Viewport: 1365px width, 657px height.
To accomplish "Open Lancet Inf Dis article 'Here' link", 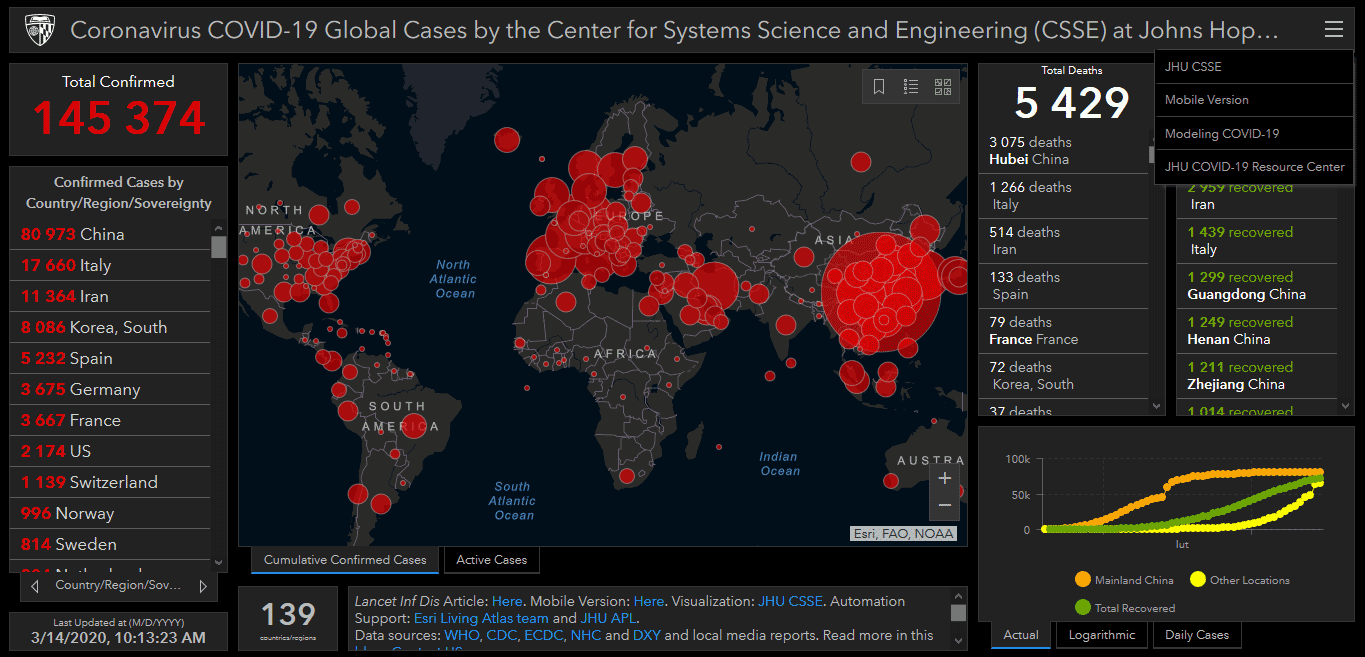I will tap(507, 601).
